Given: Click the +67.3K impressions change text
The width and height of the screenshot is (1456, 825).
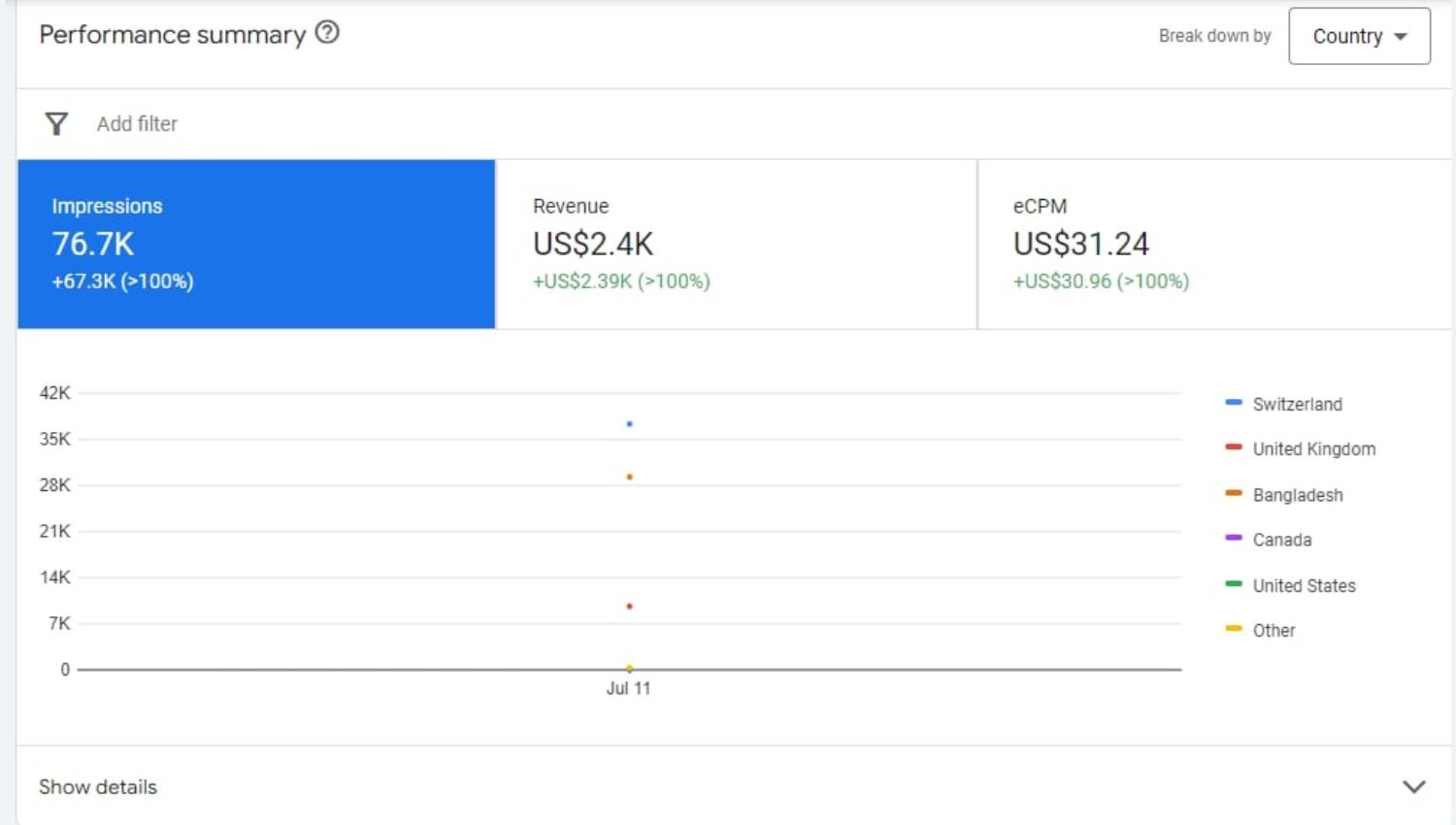Looking at the screenshot, I should (x=122, y=281).
